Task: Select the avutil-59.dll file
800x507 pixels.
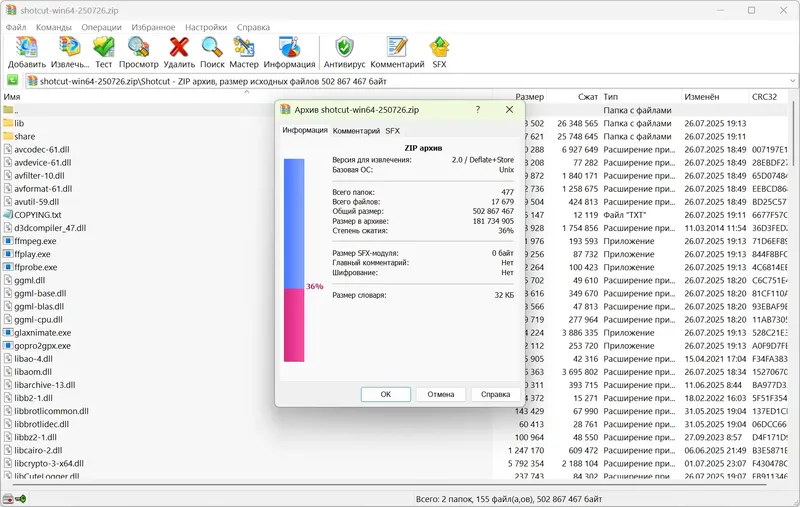Action: [x=37, y=202]
